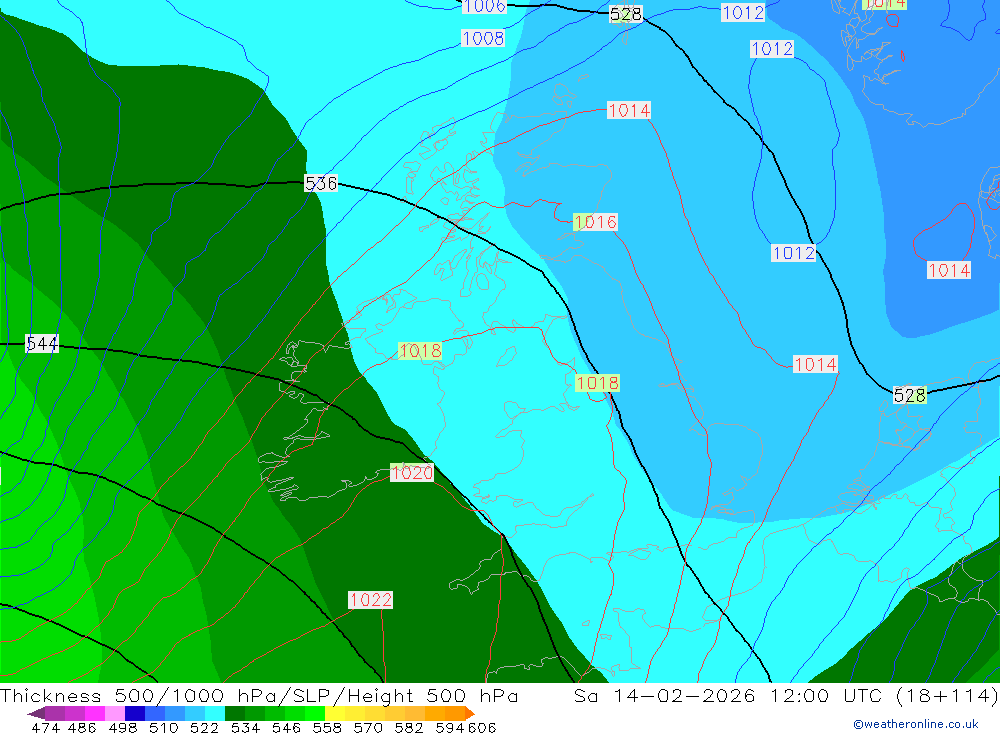This screenshot has width=1000, height=733.
Task: Click legend value 486
Action: [82, 727]
